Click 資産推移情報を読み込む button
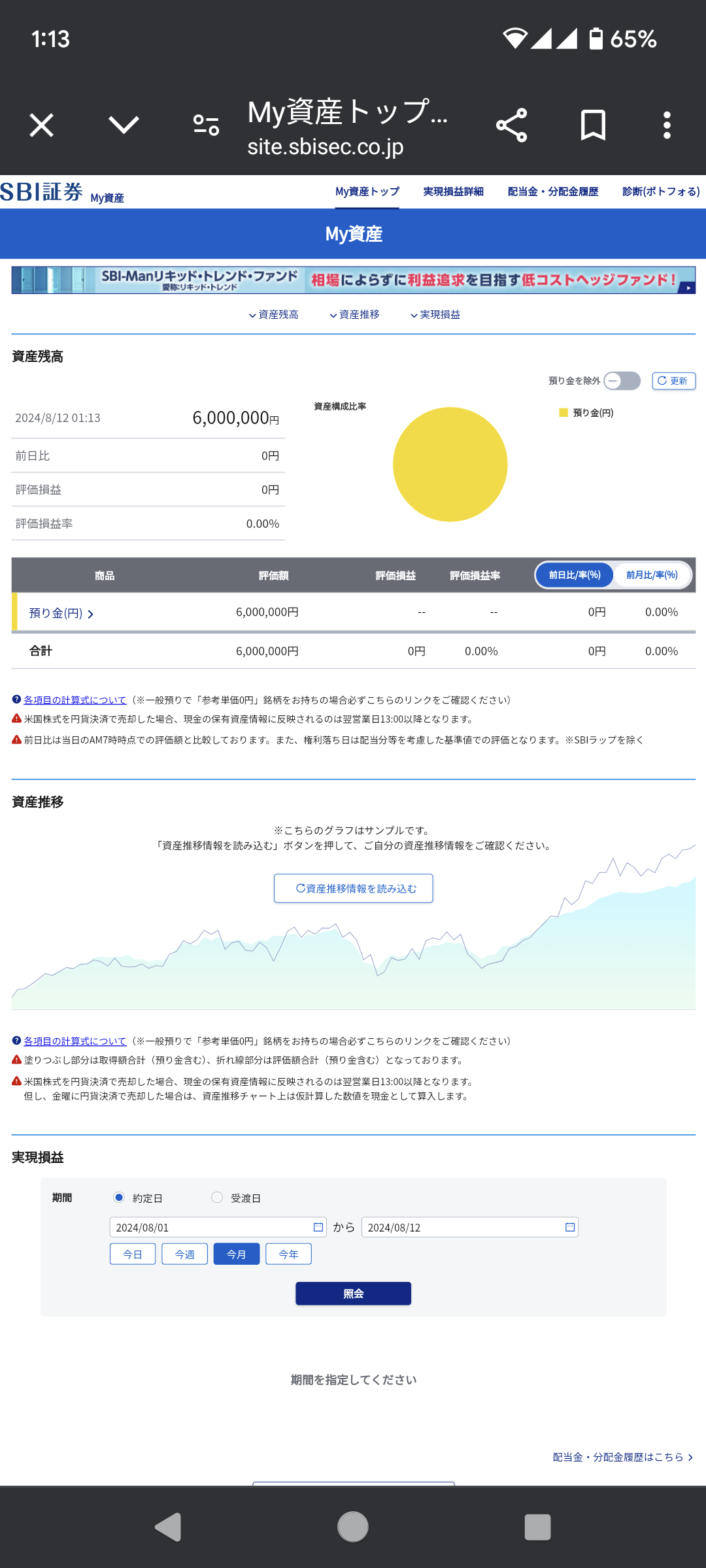This screenshot has height=1568, width=706. (353, 889)
